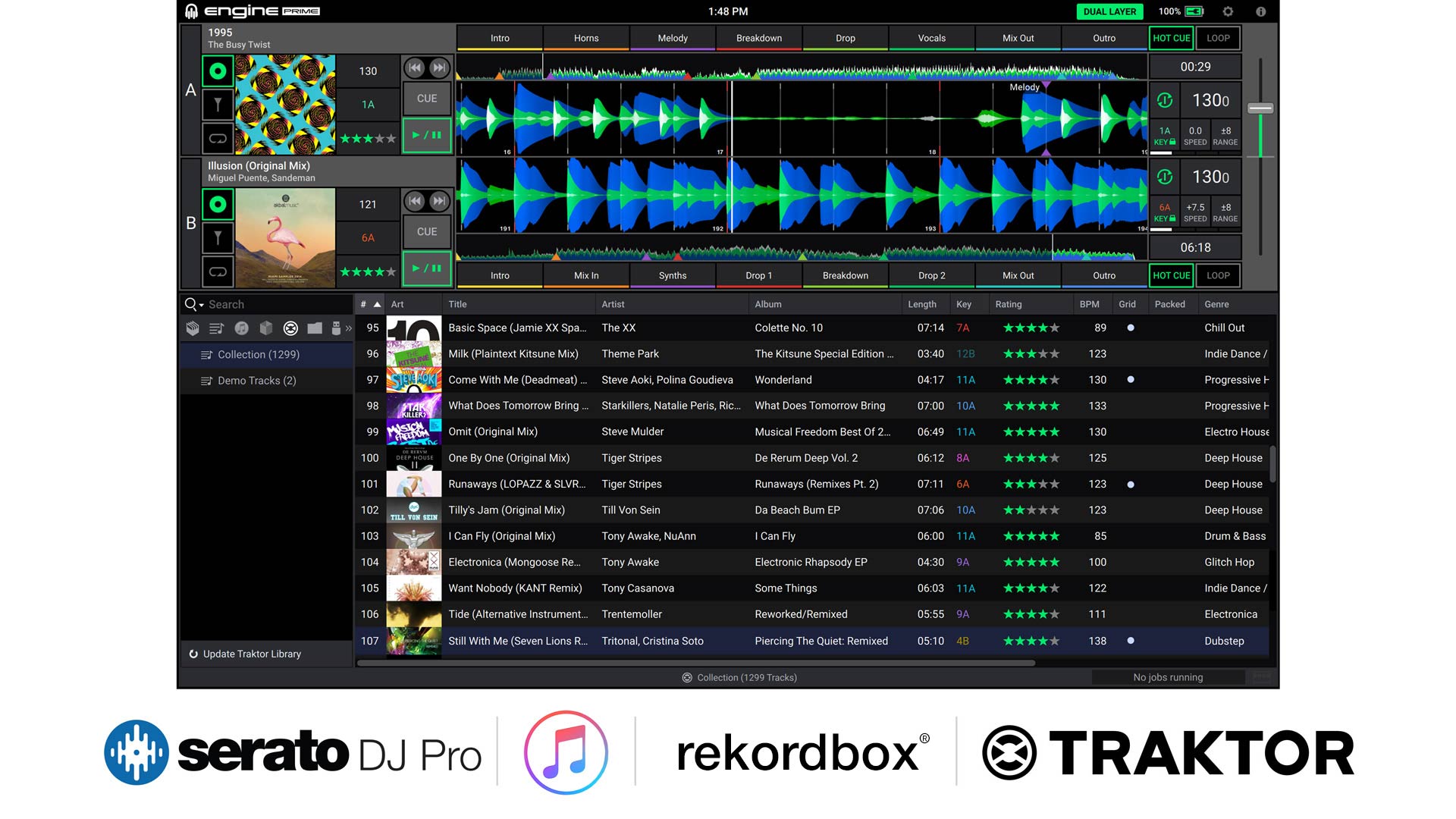Skip to next track on deck B

pyautogui.click(x=439, y=201)
